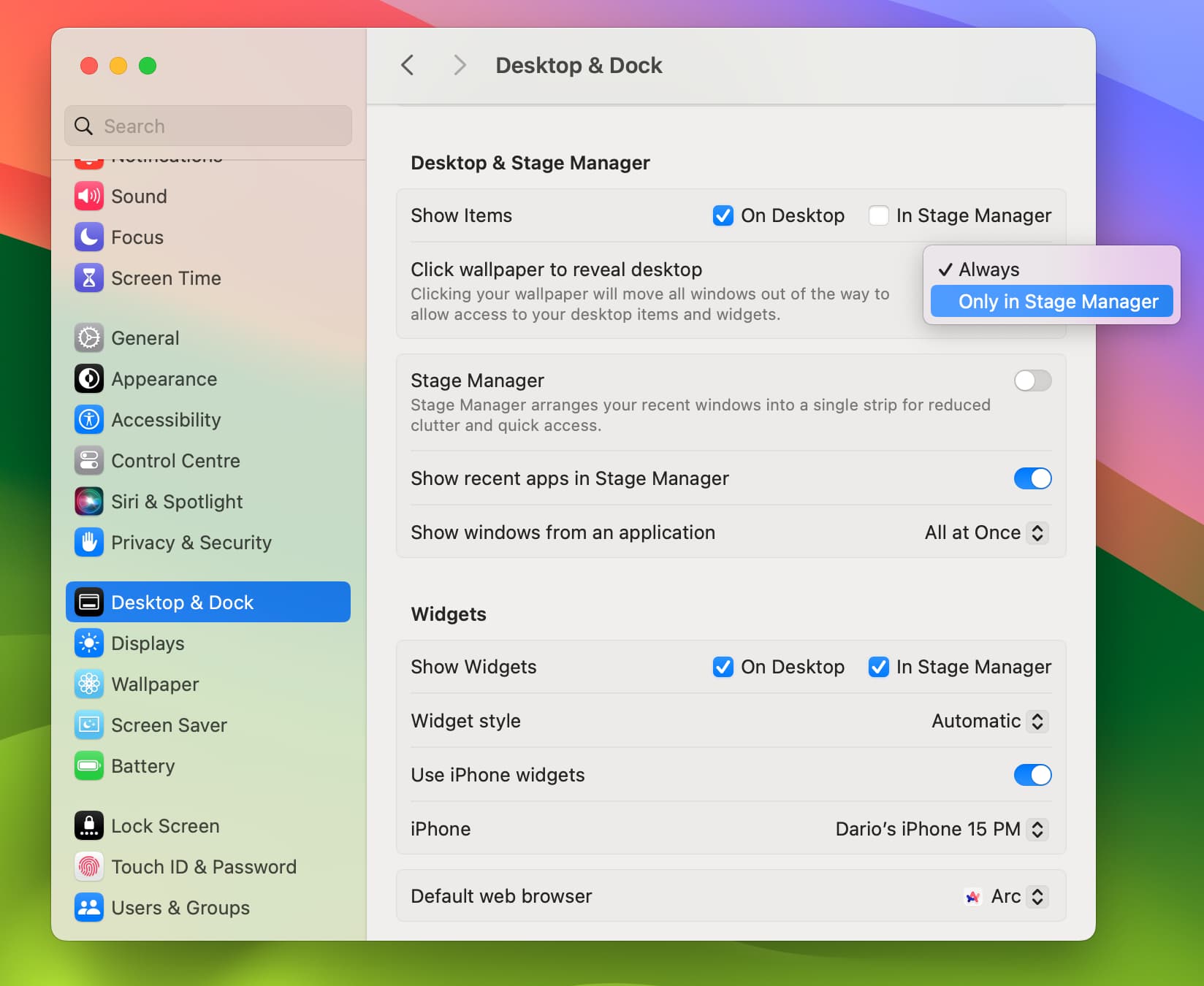Click the sidebar Search field

[x=208, y=126]
